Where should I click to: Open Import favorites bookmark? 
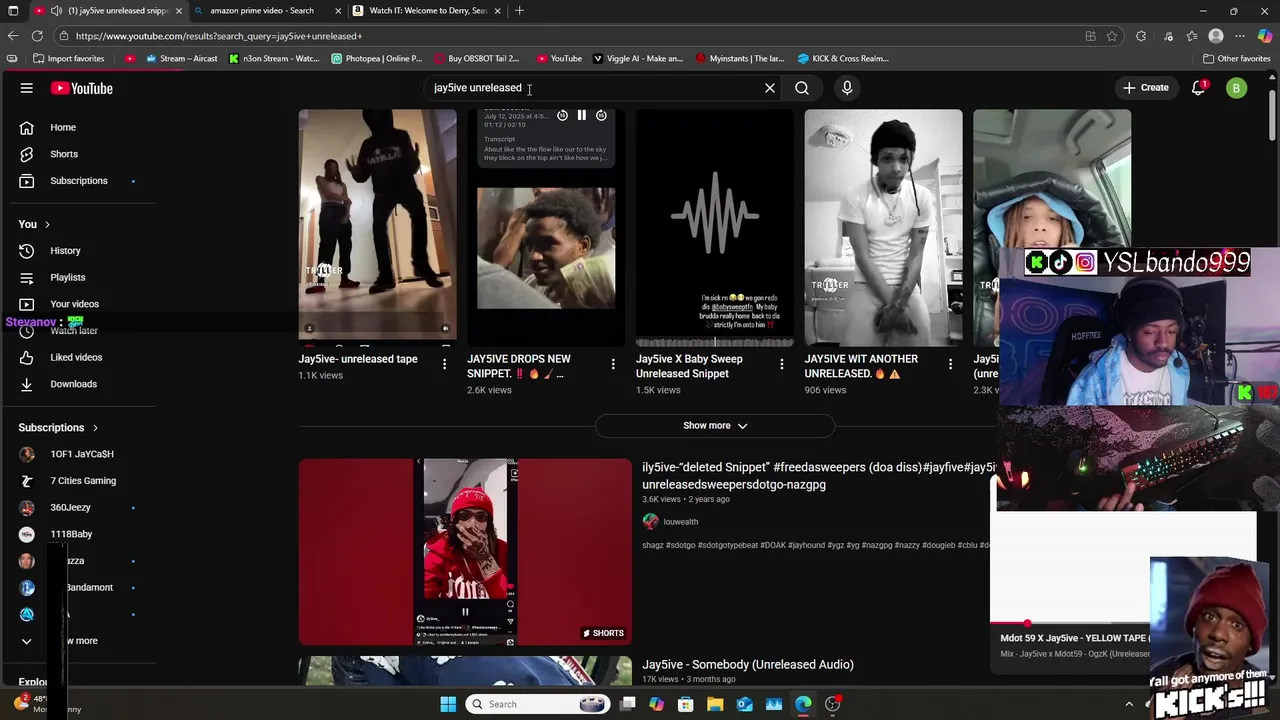pyautogui.click(x=69, y=59)
